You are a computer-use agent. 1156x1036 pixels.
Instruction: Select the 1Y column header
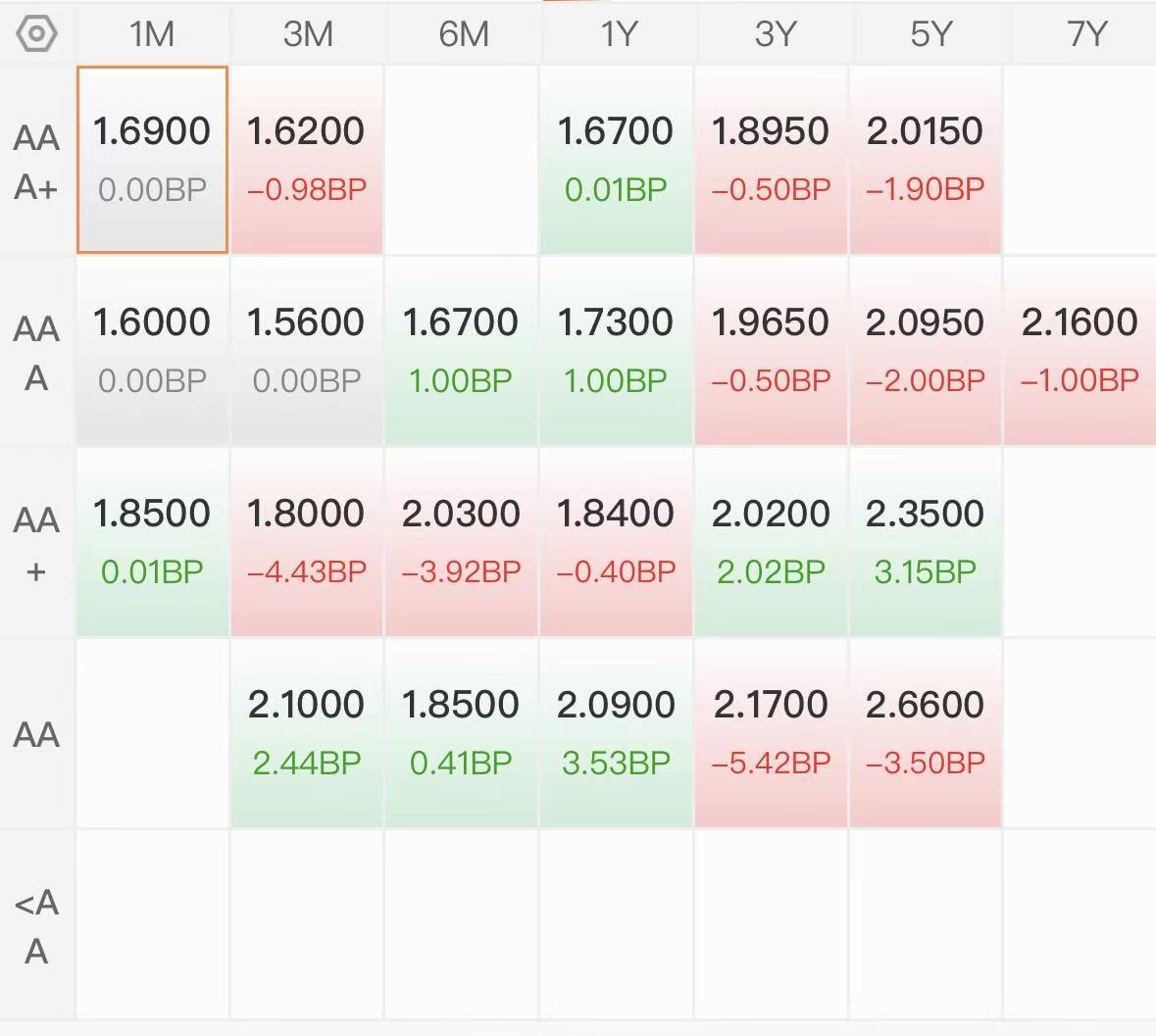(x=618, y=34)
